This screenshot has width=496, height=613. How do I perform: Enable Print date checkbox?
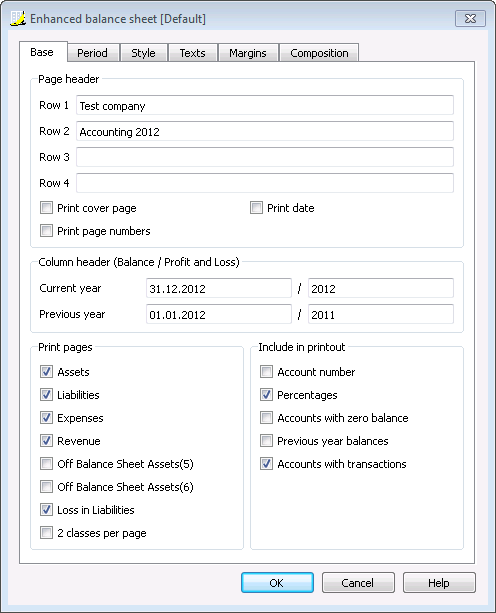(x=256, y=208)
